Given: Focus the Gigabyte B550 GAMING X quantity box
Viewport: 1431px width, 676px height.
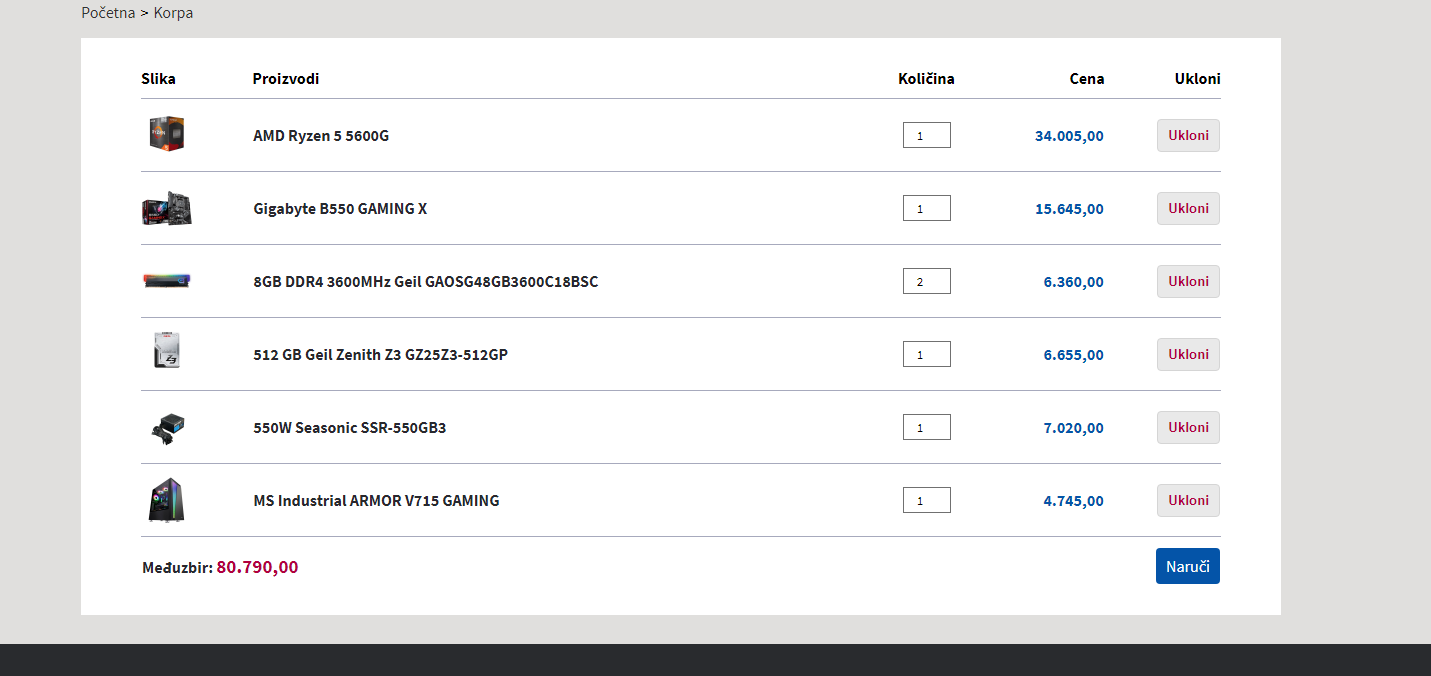Looking at the screenshot, I should coord(926,208).
